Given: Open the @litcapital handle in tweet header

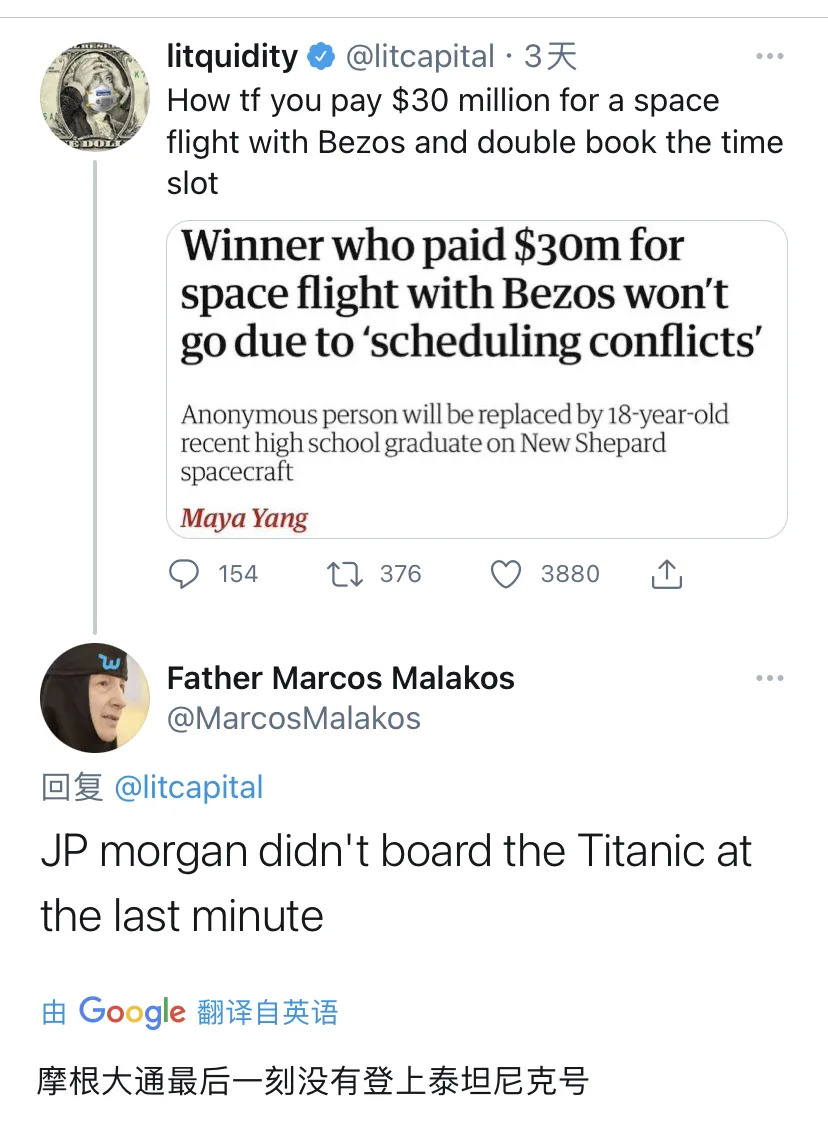Looking at the screenshot, I should click(x=420, y=57).
